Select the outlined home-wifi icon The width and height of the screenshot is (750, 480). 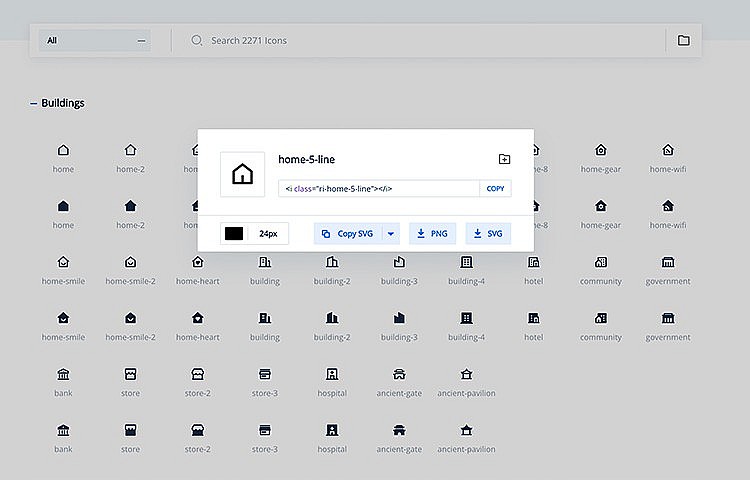(x=667, y=150)
